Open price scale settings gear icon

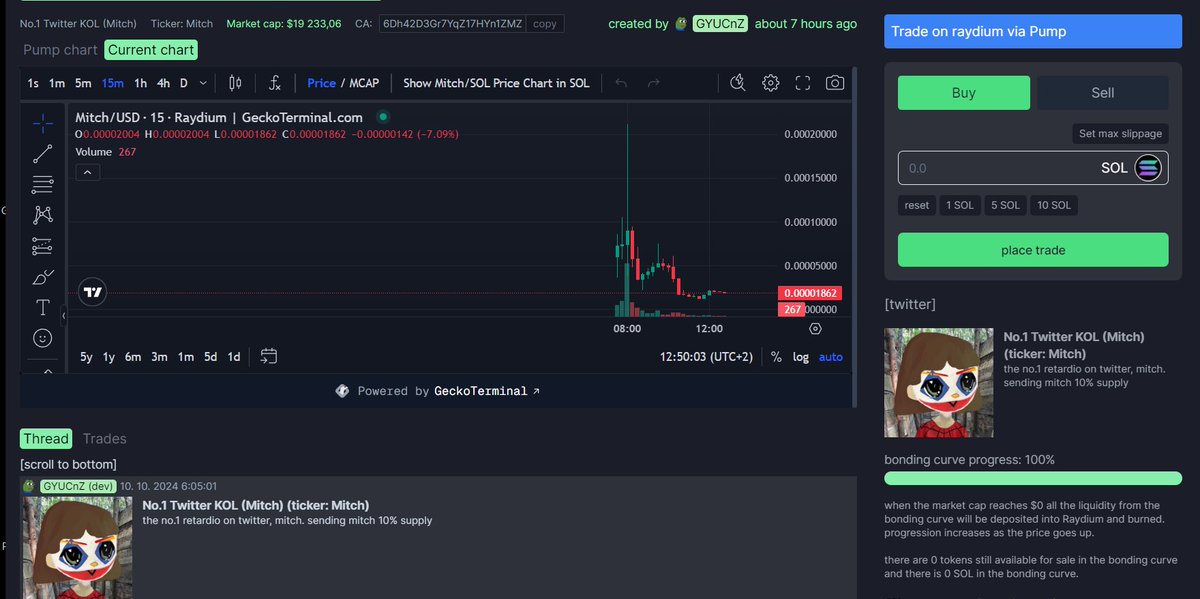(815, 328)
